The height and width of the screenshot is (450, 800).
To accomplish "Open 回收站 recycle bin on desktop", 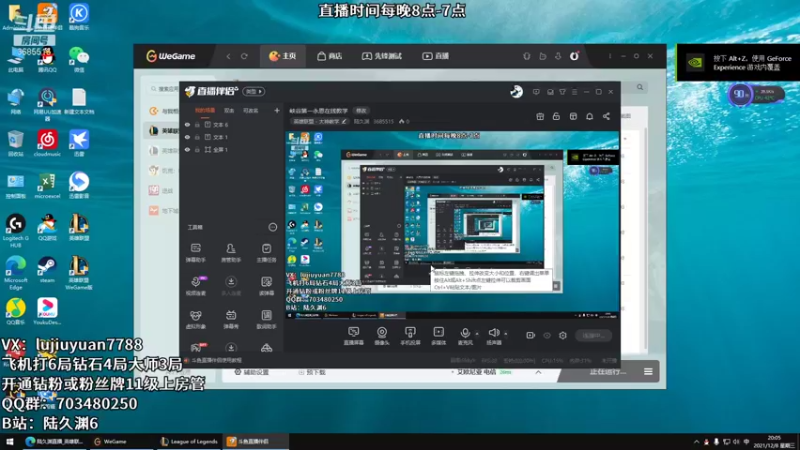I will tap(15, 143).
